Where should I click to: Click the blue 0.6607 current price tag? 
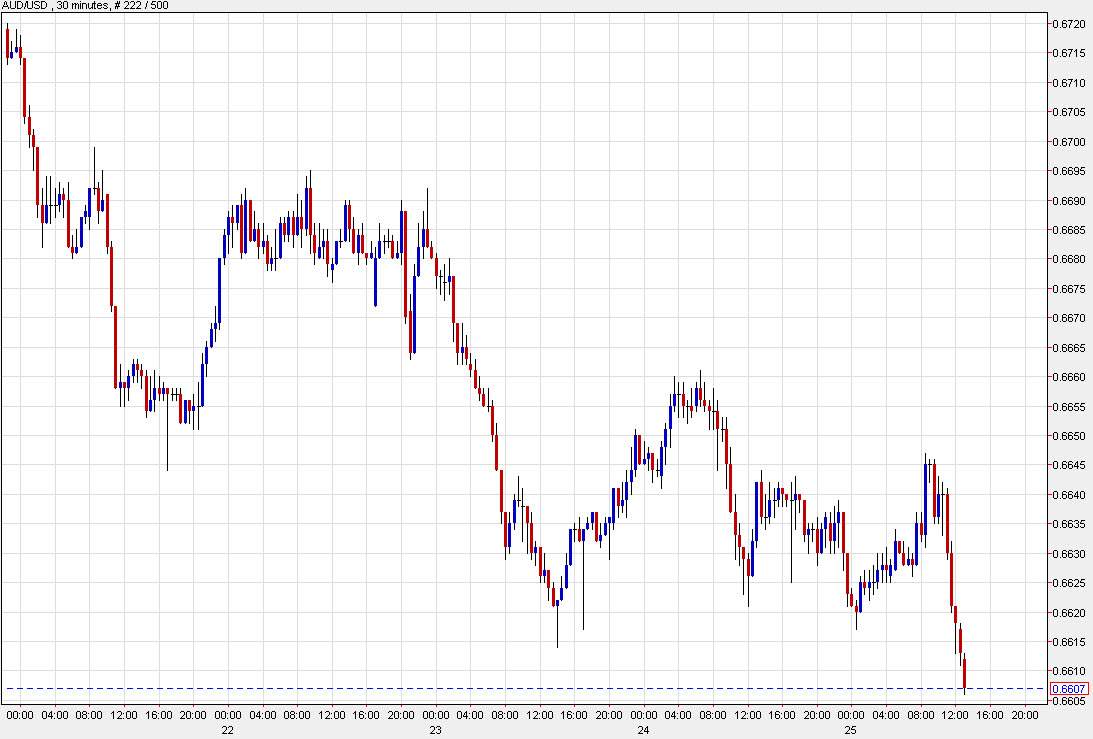coord(1071,688)
